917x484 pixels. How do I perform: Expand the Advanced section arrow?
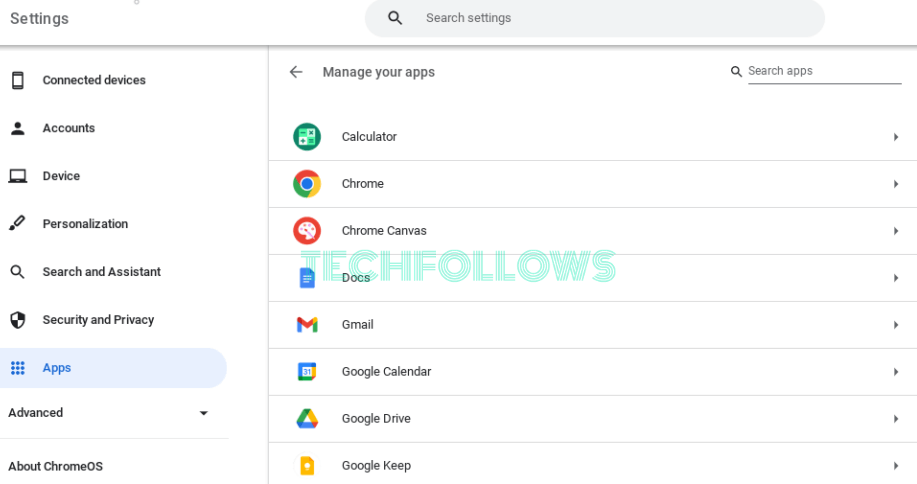point(204,413)
